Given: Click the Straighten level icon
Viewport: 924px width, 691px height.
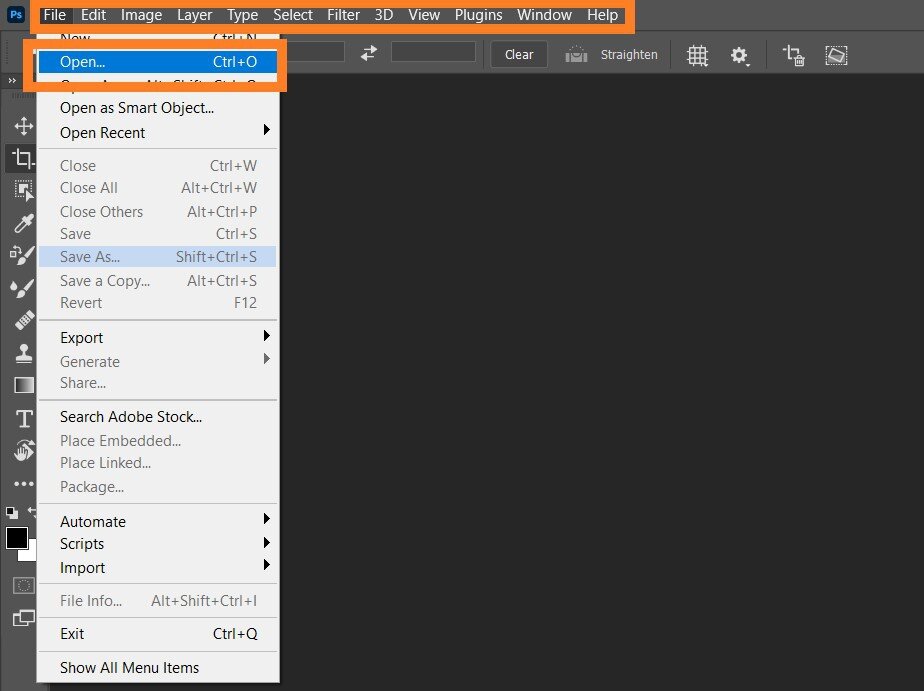Looking at the screenshot, I should coord(576,55).
